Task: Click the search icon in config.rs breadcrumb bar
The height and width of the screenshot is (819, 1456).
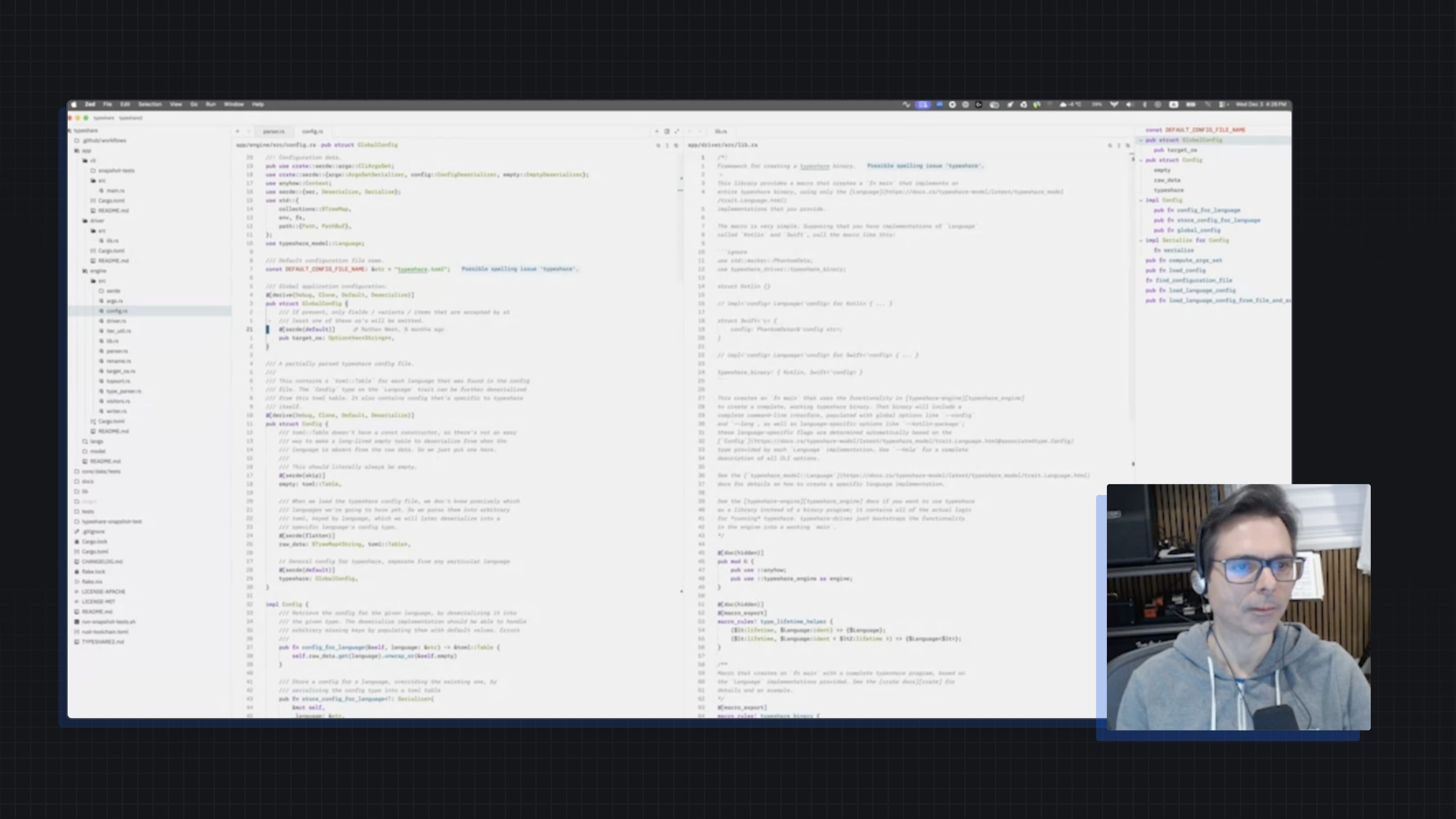Action: (658, 145)
